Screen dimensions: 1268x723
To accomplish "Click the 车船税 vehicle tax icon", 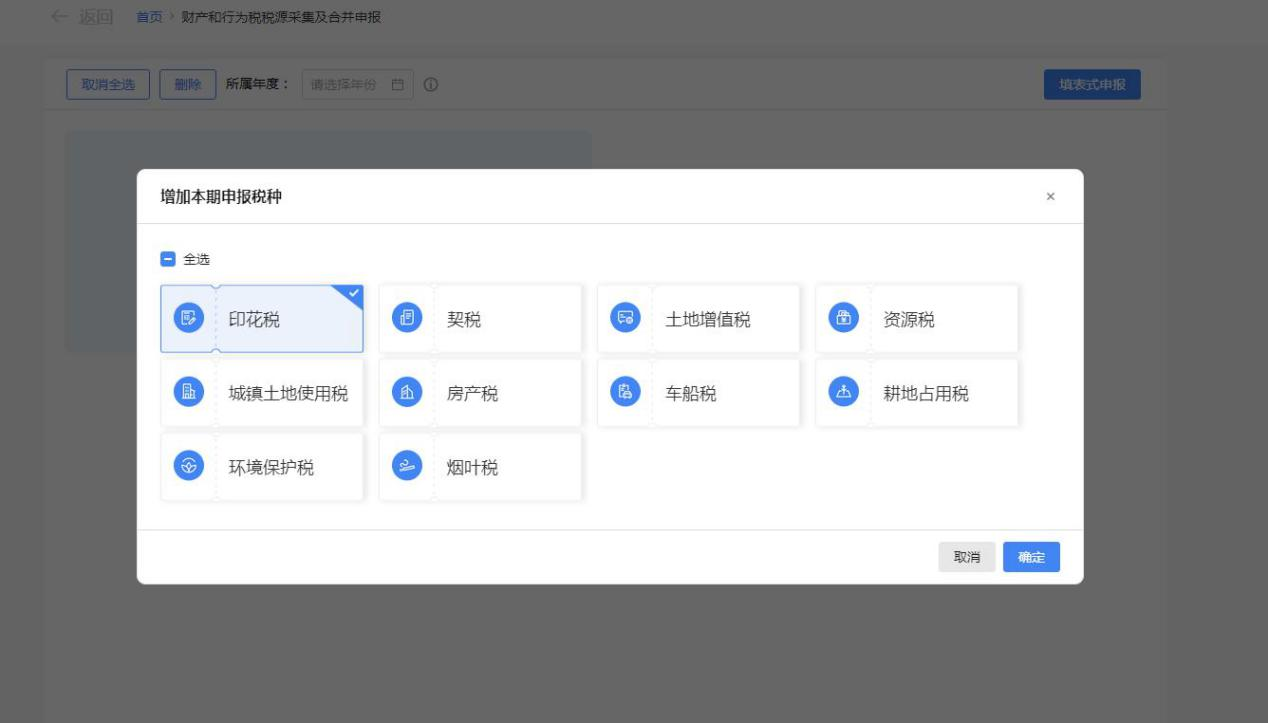I will (625, 393).
